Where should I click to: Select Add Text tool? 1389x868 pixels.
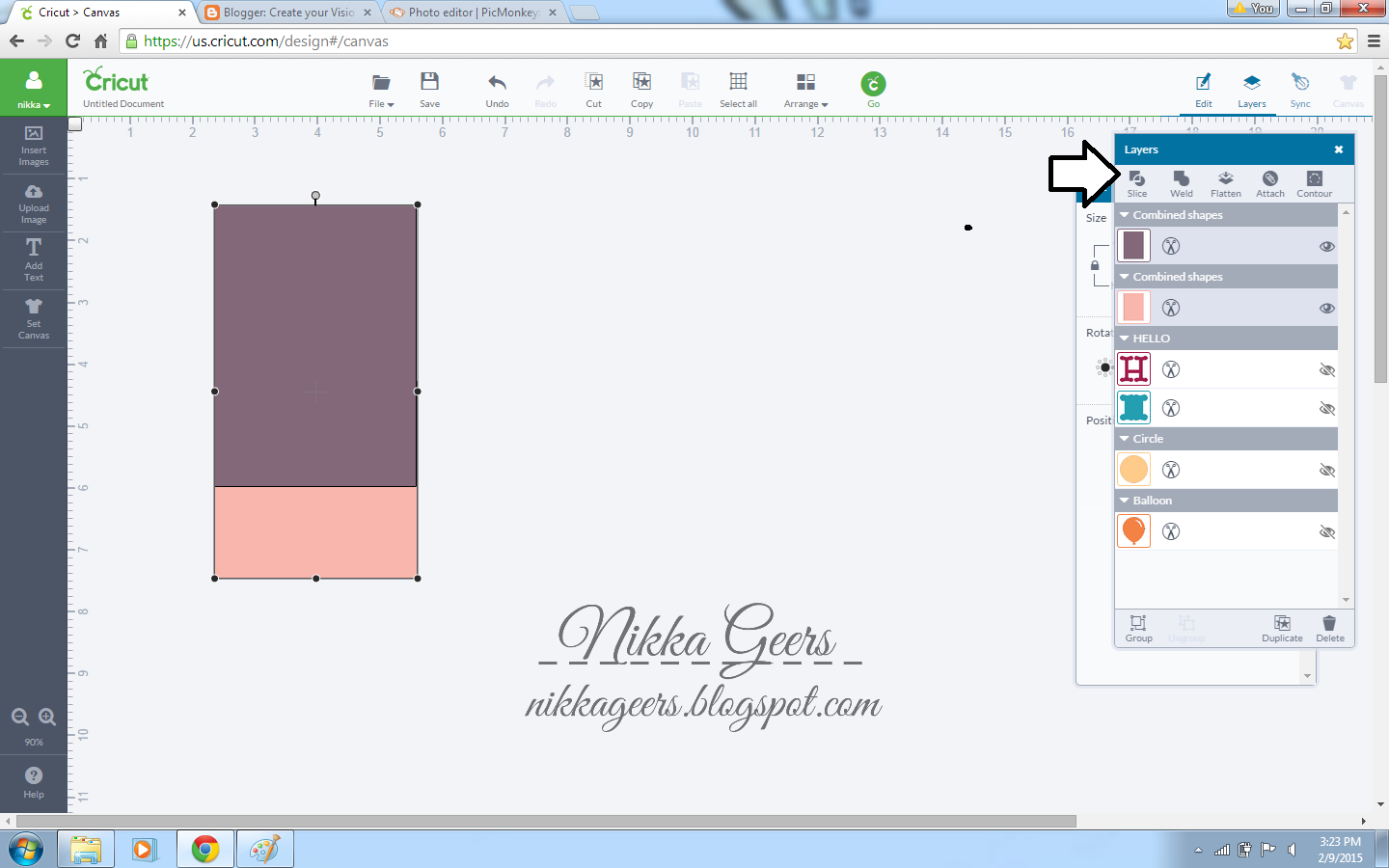pos(33,260)
